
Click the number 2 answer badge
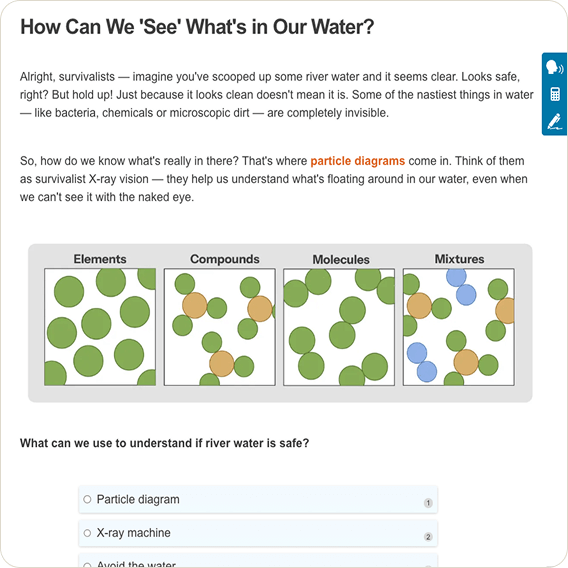point(428,536)
